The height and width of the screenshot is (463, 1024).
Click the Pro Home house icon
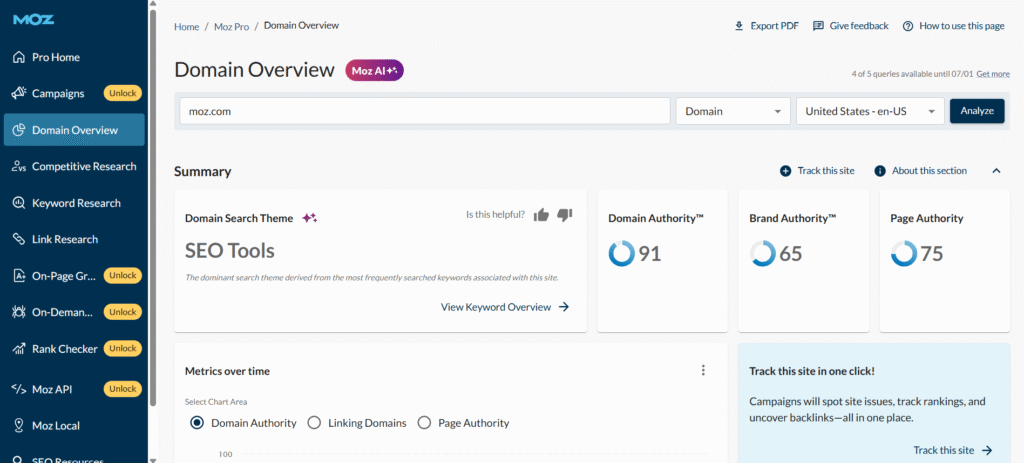tap(19, 57)
